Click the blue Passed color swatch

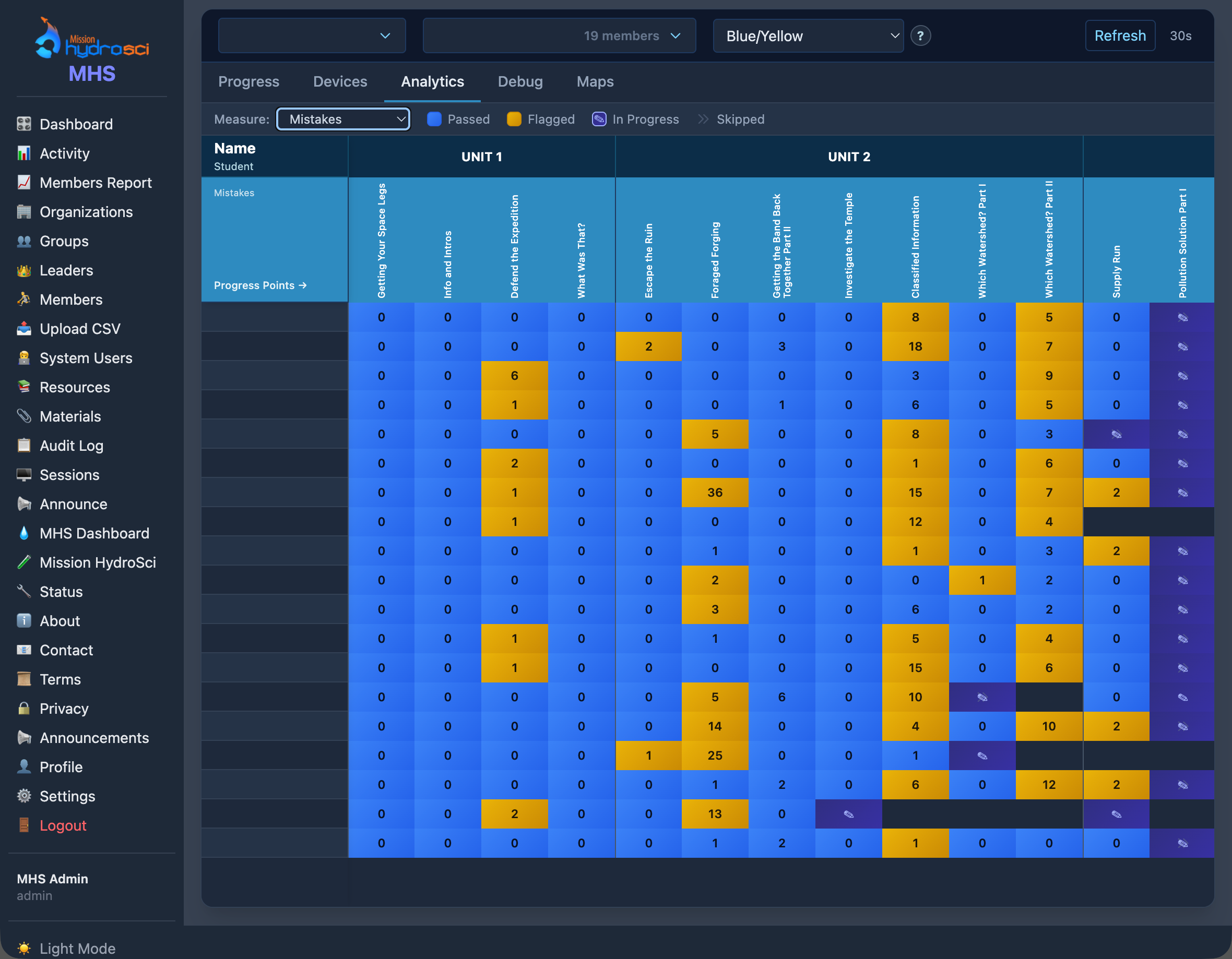point(434,119)
